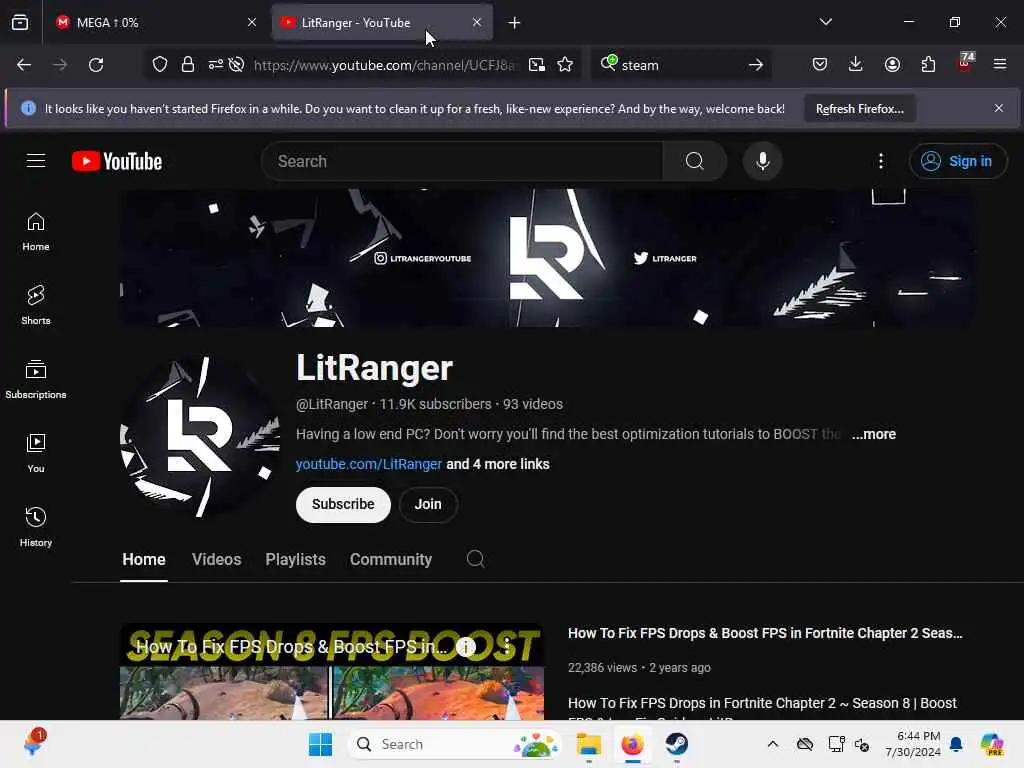Open site permissions icon in address bar
The width and height of the screenshot is (1024, 768).
click(x=216, y=65)
